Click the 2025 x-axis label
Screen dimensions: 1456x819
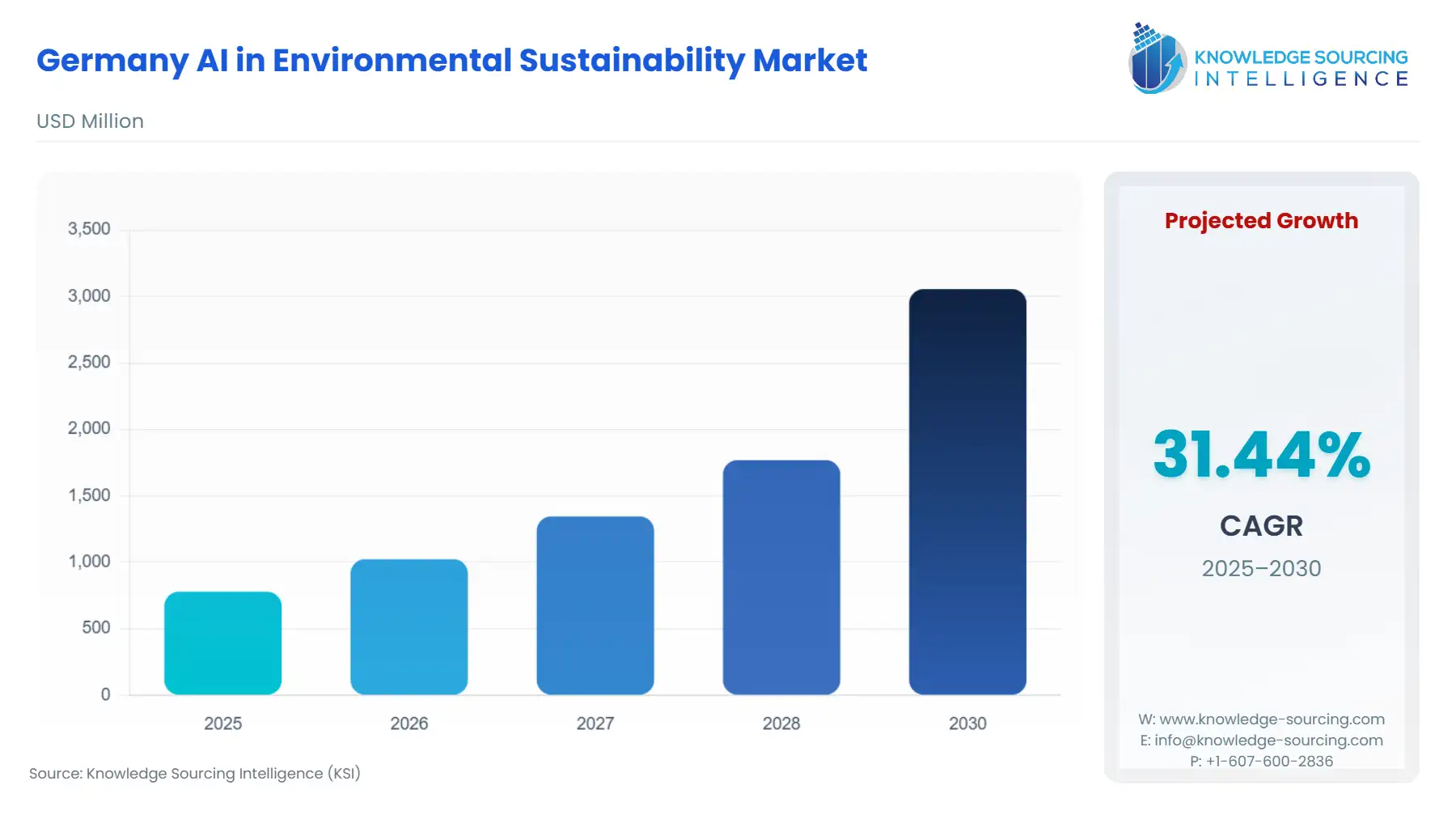pyautogui.click(x=223, y=724)
